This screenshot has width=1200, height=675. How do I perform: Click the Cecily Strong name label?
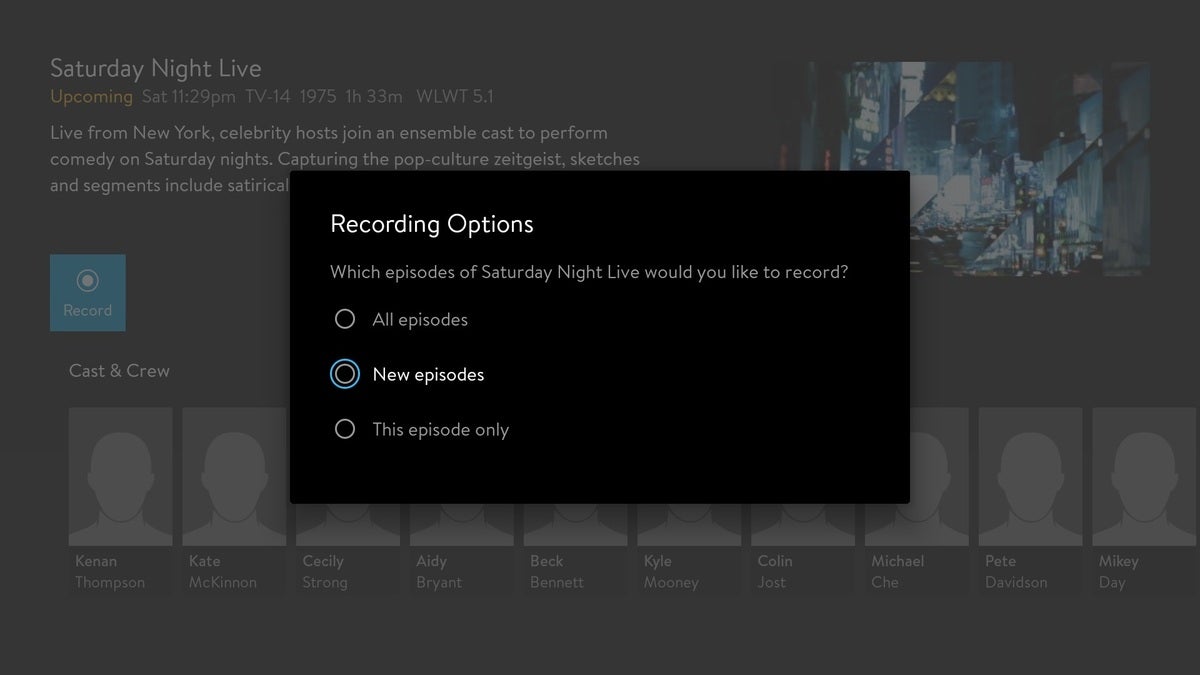click(x=325, y=572)
